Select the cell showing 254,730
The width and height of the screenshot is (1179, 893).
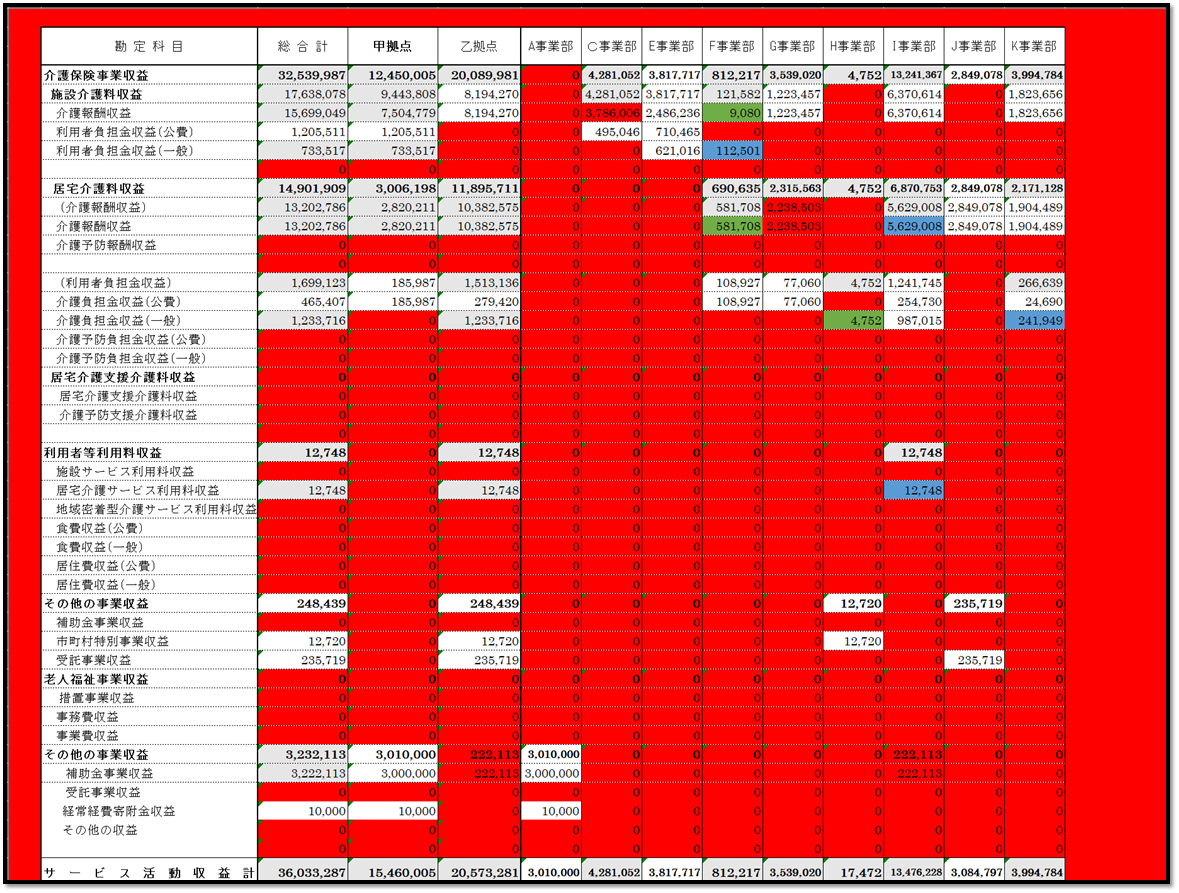point(914,301)
